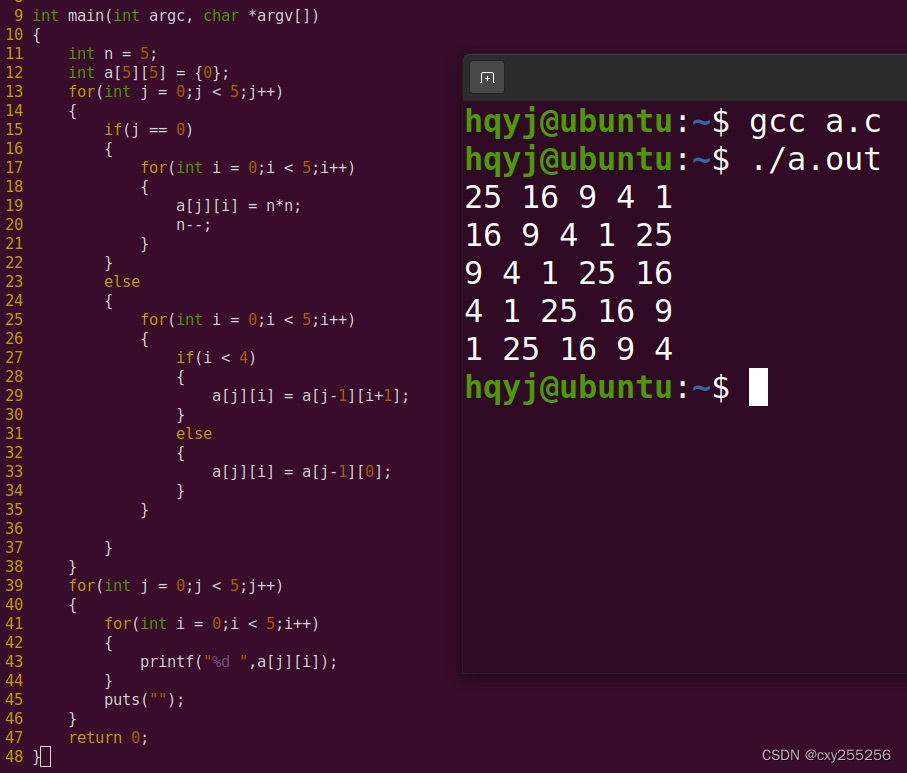Click the new tab icon in terminal header

coord(486,77)
